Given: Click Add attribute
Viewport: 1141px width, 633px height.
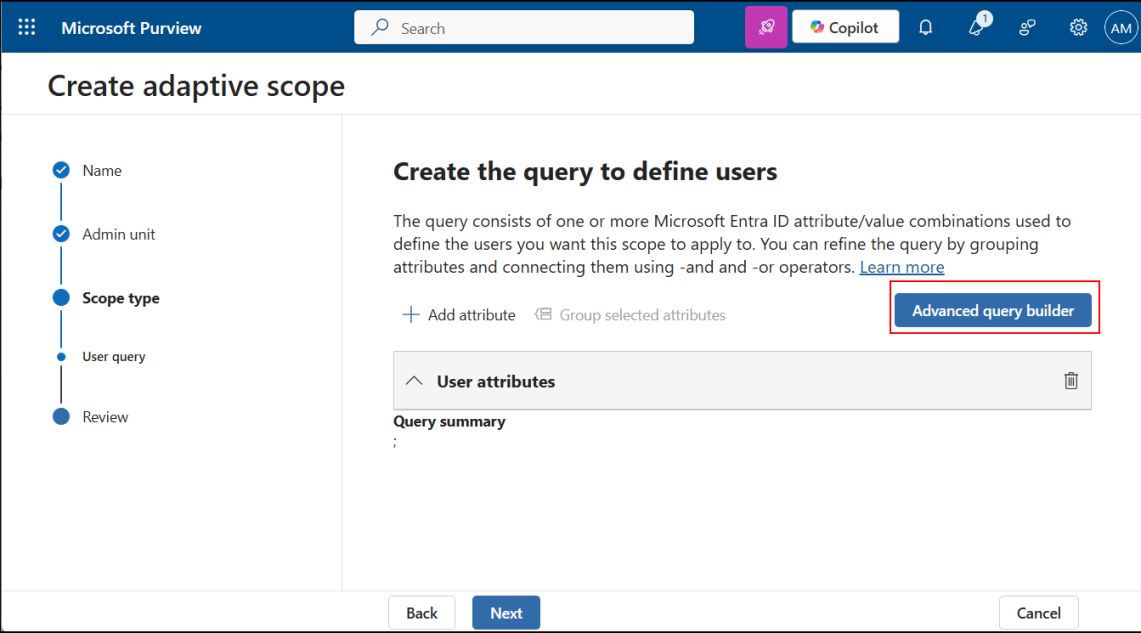Looking at the screenshot, I should (459, 315).
